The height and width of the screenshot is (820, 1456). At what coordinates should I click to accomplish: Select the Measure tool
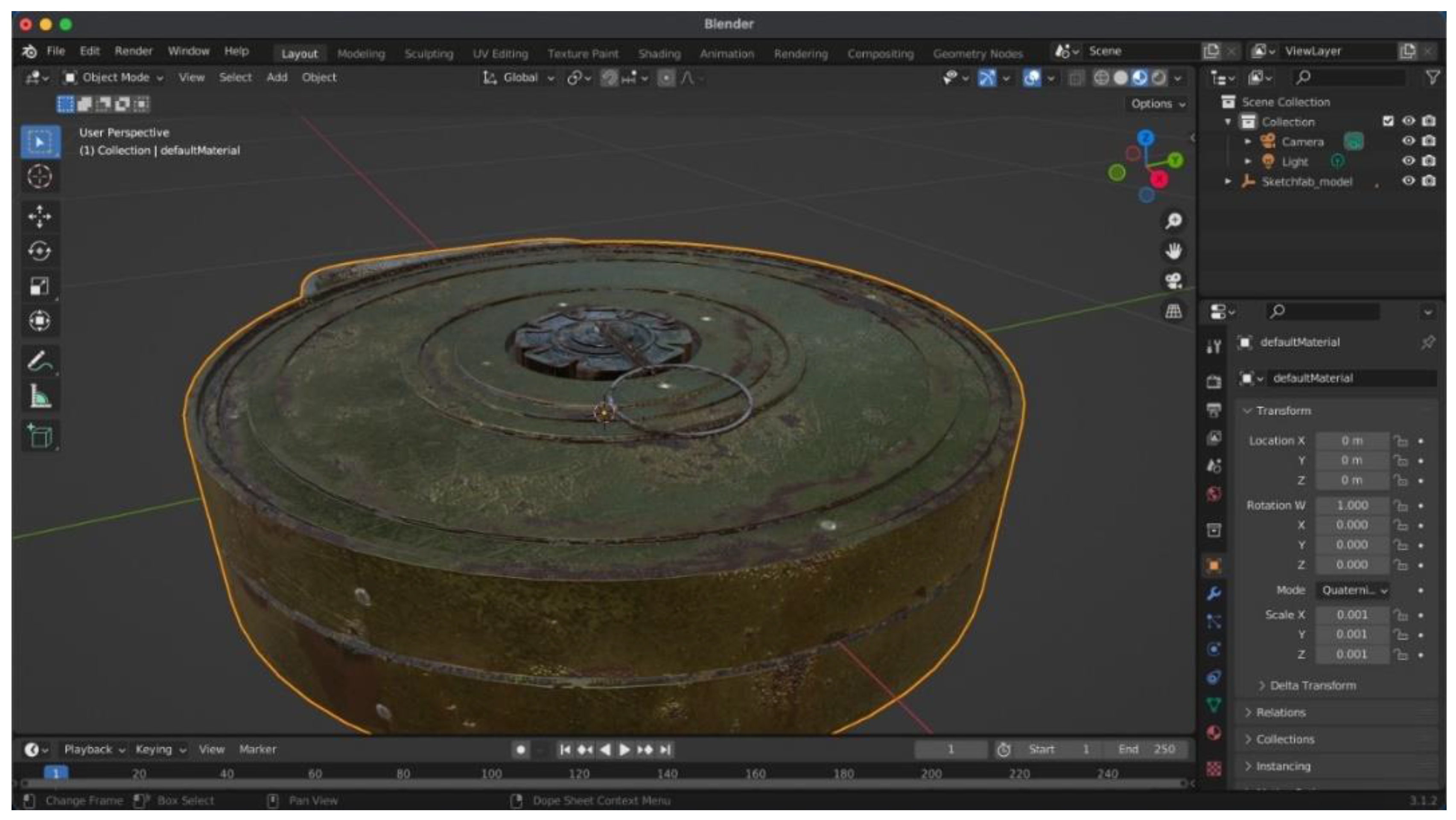point(40,396)
